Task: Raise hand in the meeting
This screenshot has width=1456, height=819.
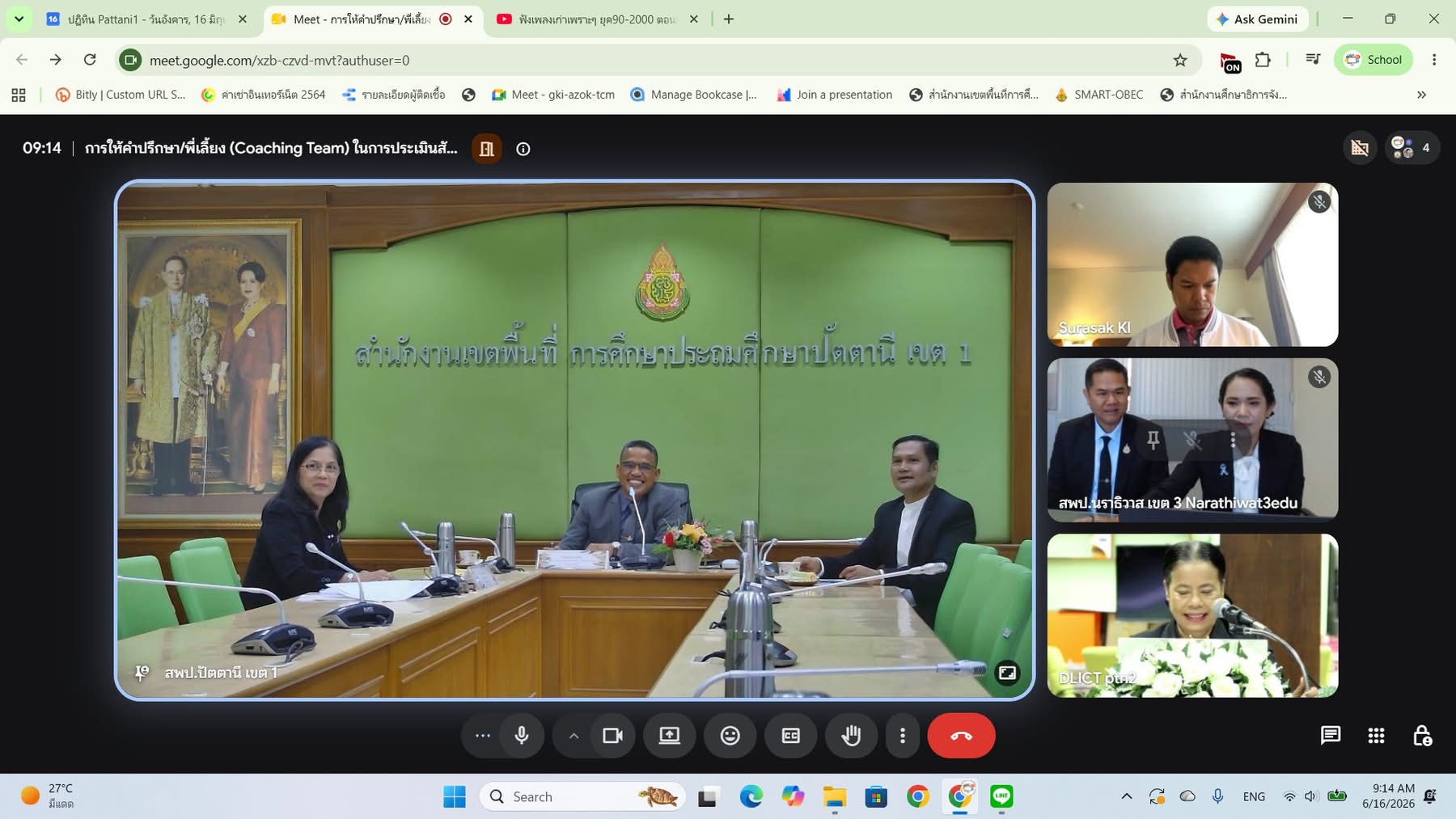Action: (x=851, y=736)
